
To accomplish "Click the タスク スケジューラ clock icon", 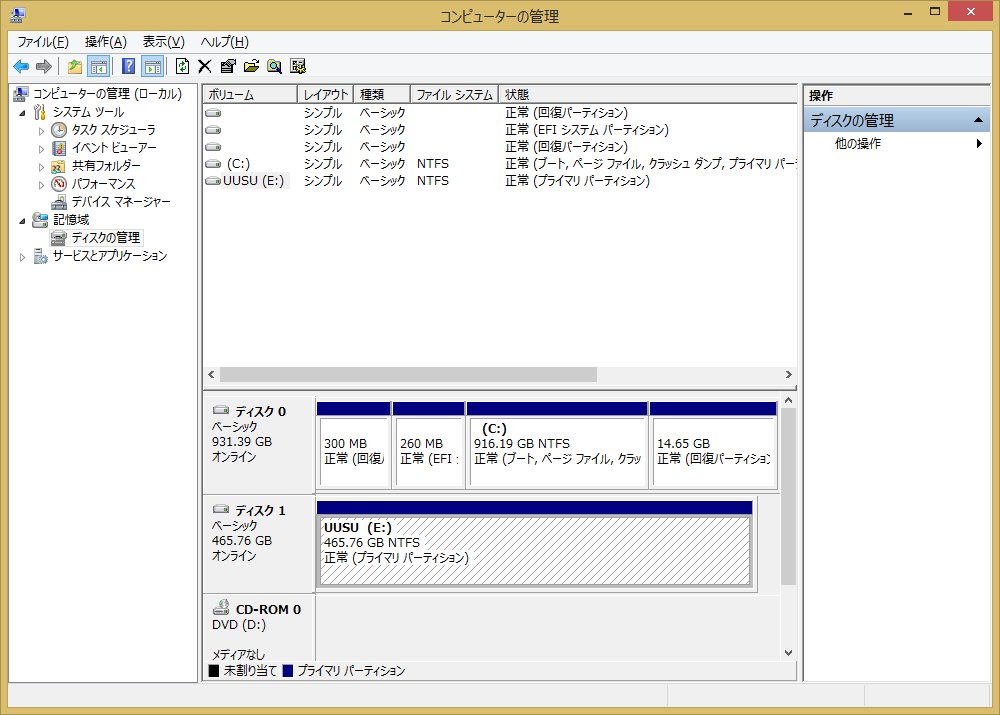I will 59,130.
